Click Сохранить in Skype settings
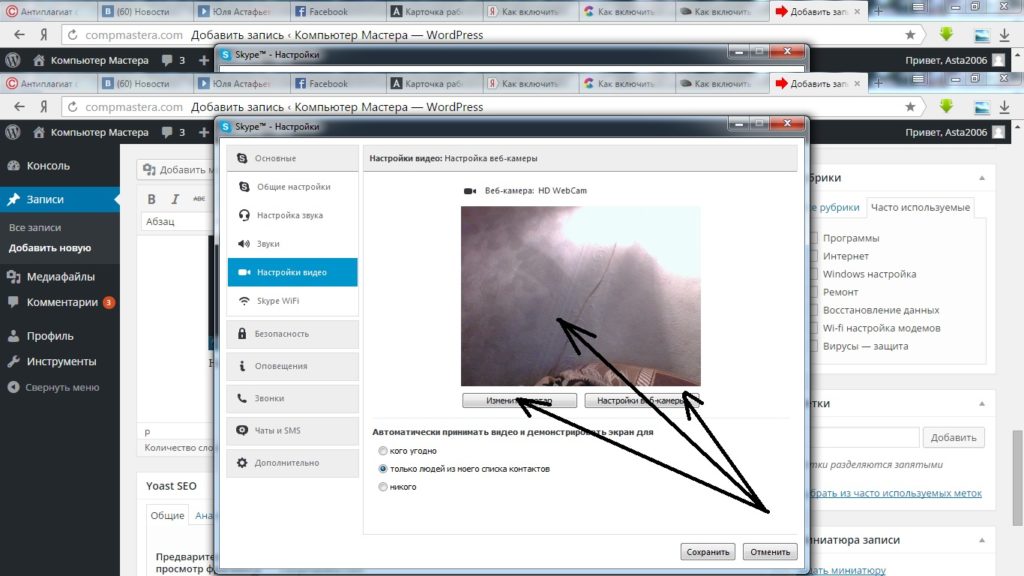This screenshot has height=576, width=1024. (x=707, y=552)
